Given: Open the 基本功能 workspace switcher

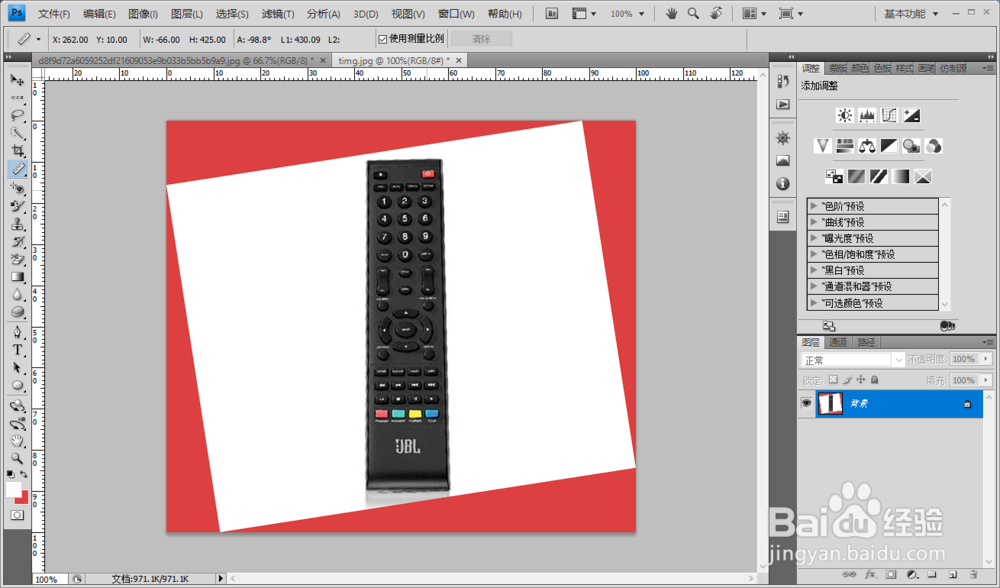Looking at the screenshot, I should tap(910, 13).
